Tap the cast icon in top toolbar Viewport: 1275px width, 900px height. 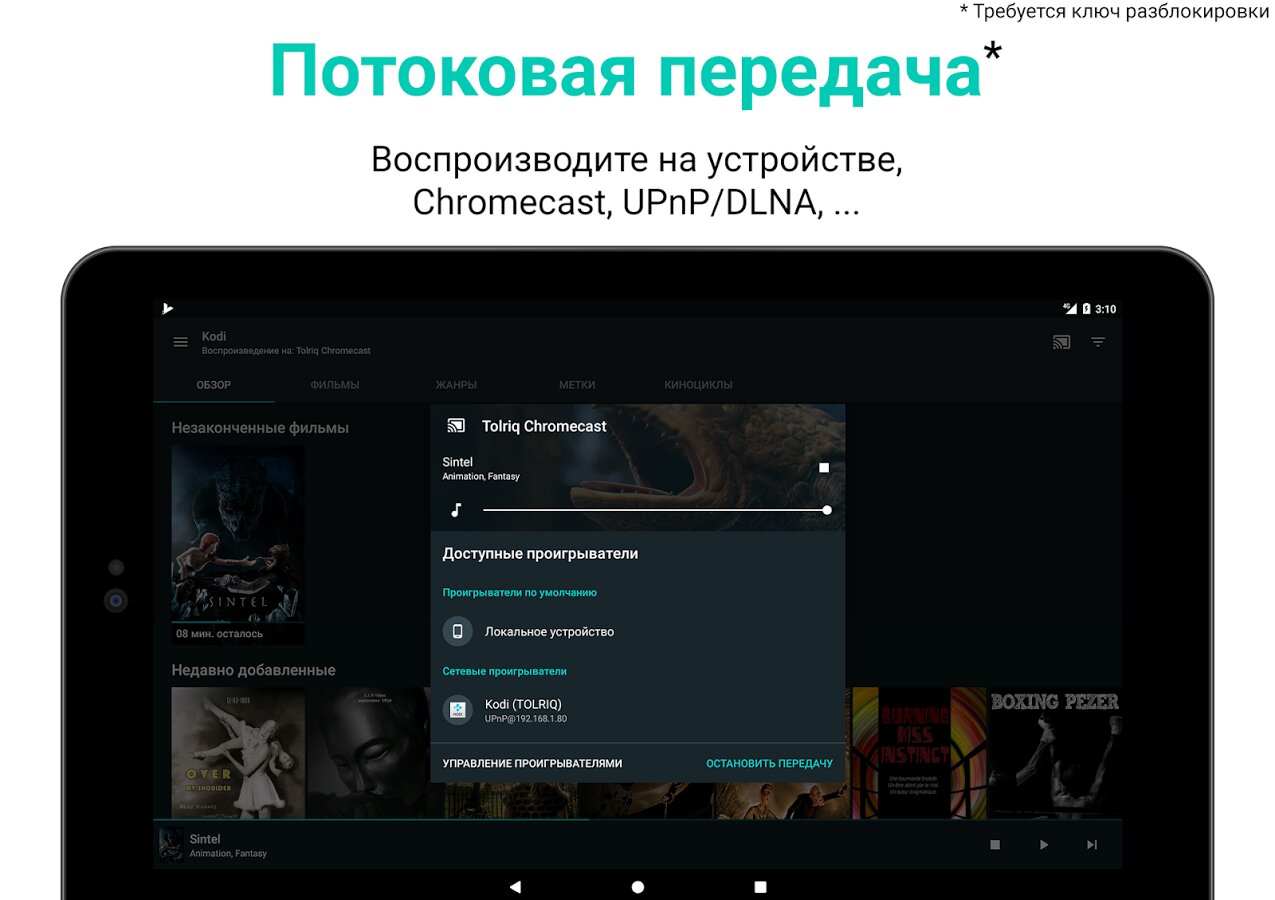click(1061, 342)
